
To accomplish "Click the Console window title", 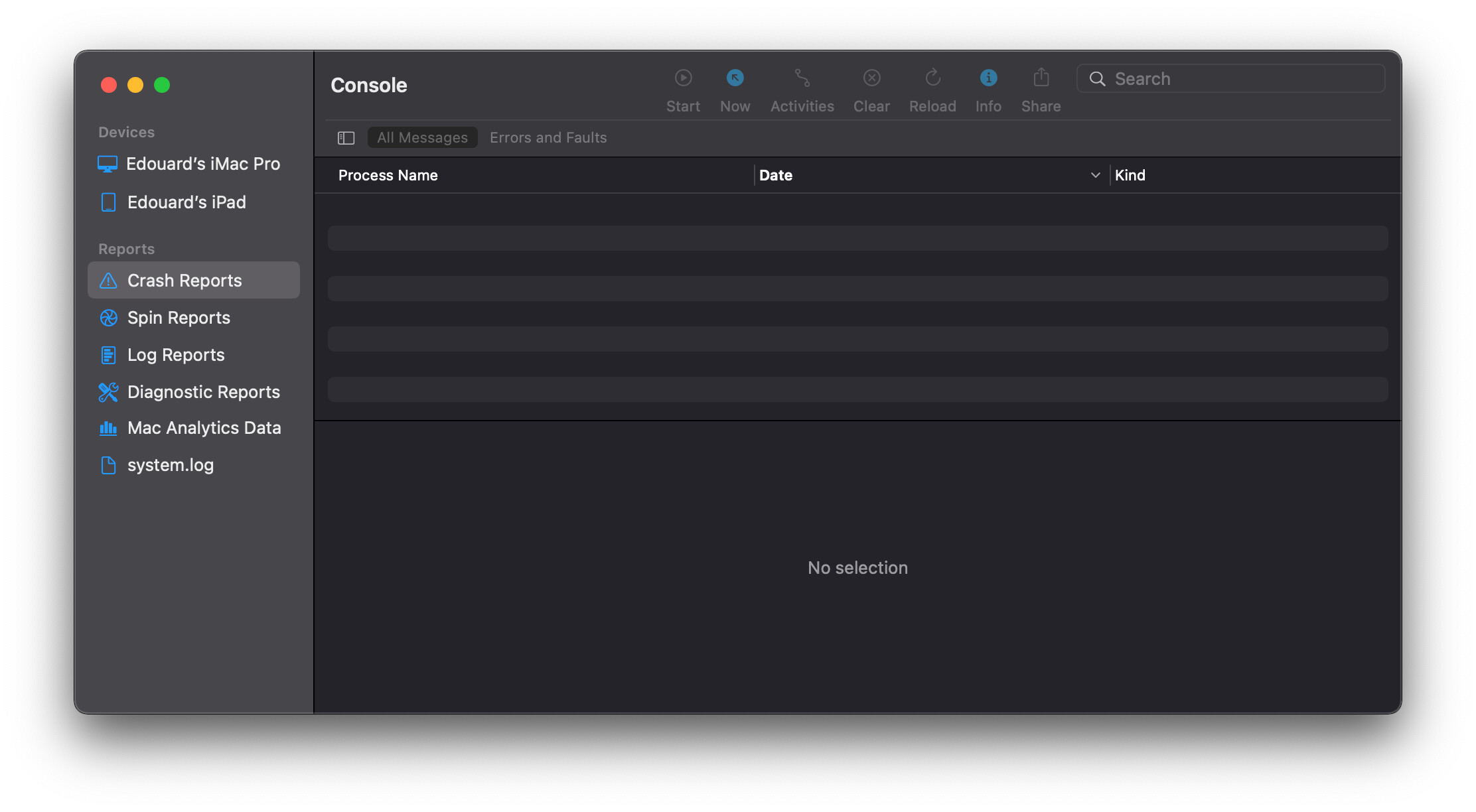I will point(369,85).
